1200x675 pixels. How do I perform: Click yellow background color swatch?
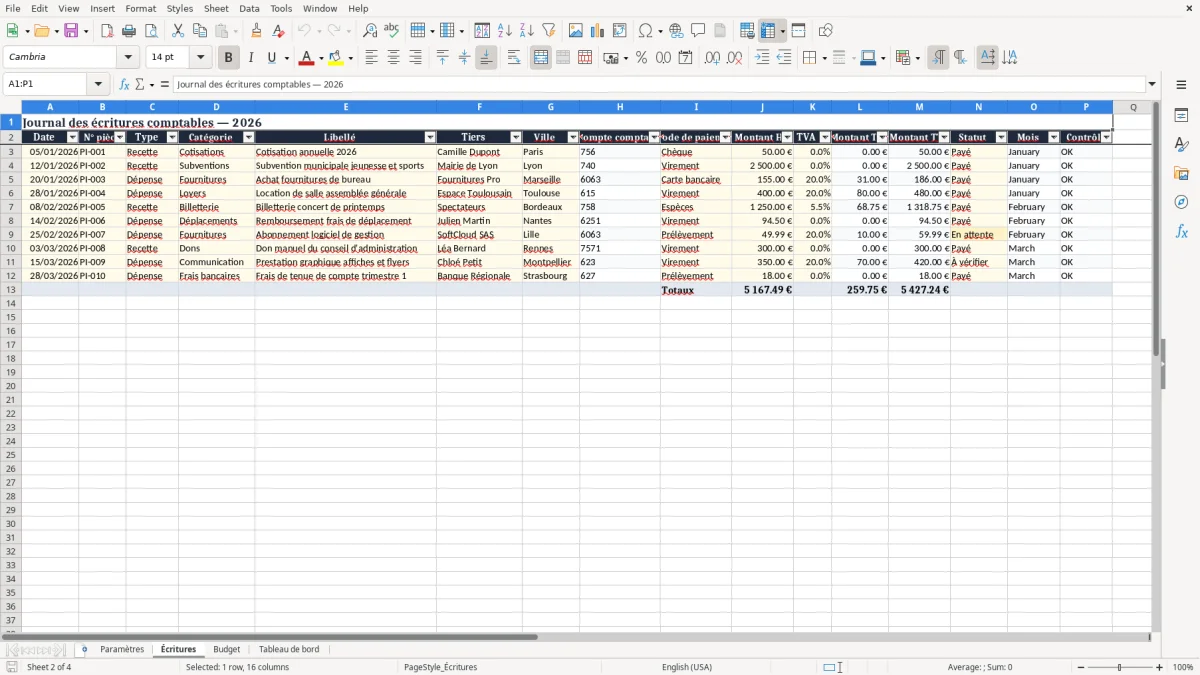[x=336, y=58]
